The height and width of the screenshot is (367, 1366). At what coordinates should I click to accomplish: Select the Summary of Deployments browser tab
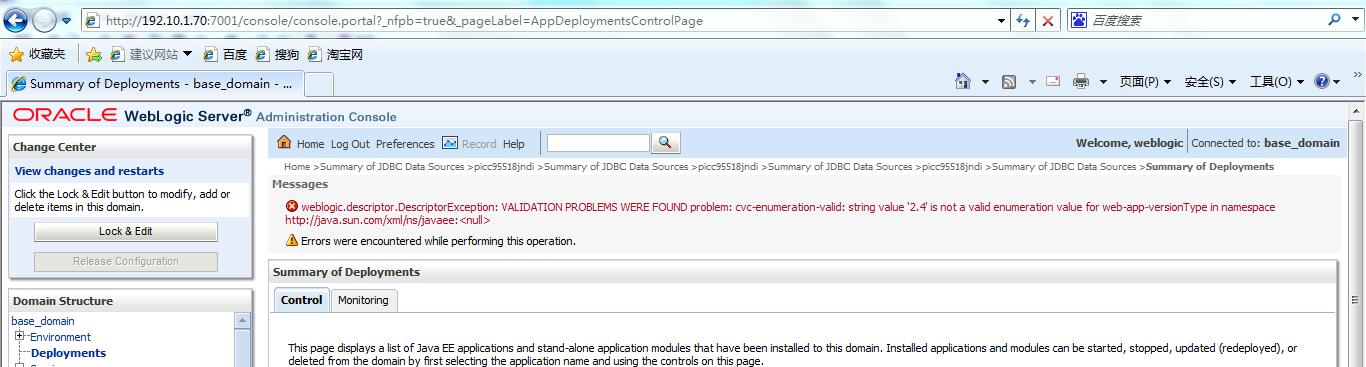[154, 84]
